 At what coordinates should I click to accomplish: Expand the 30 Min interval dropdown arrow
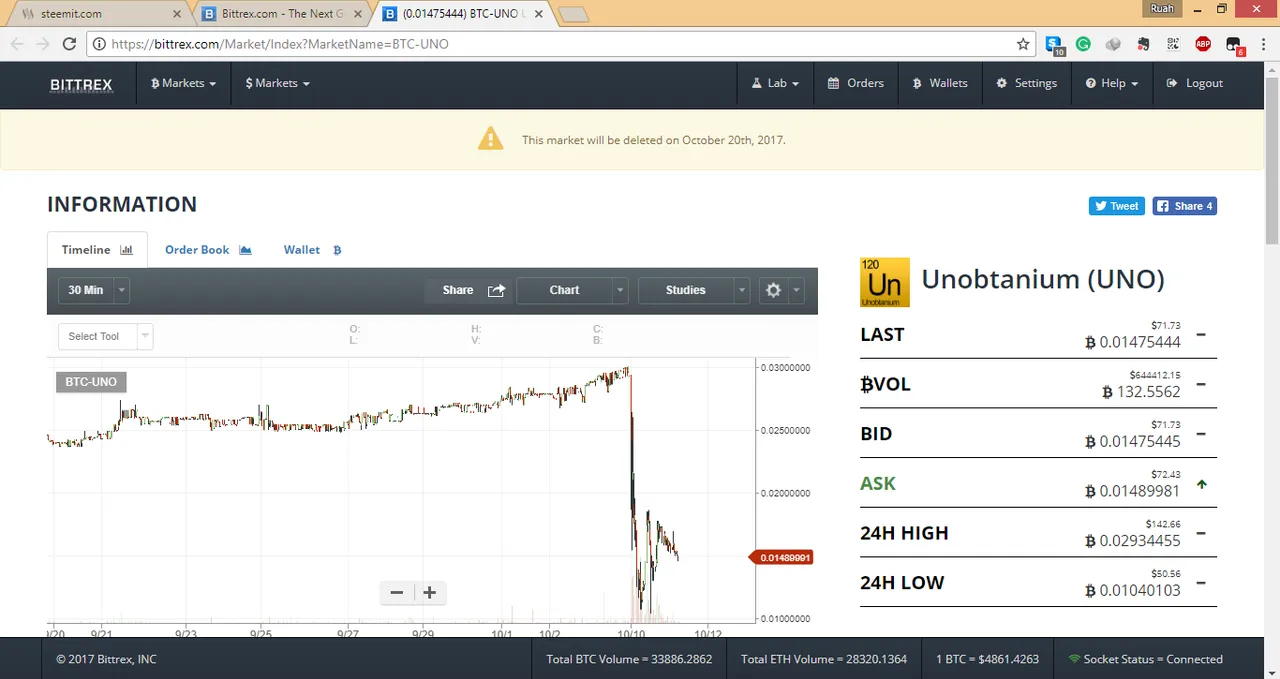point(122,291)
